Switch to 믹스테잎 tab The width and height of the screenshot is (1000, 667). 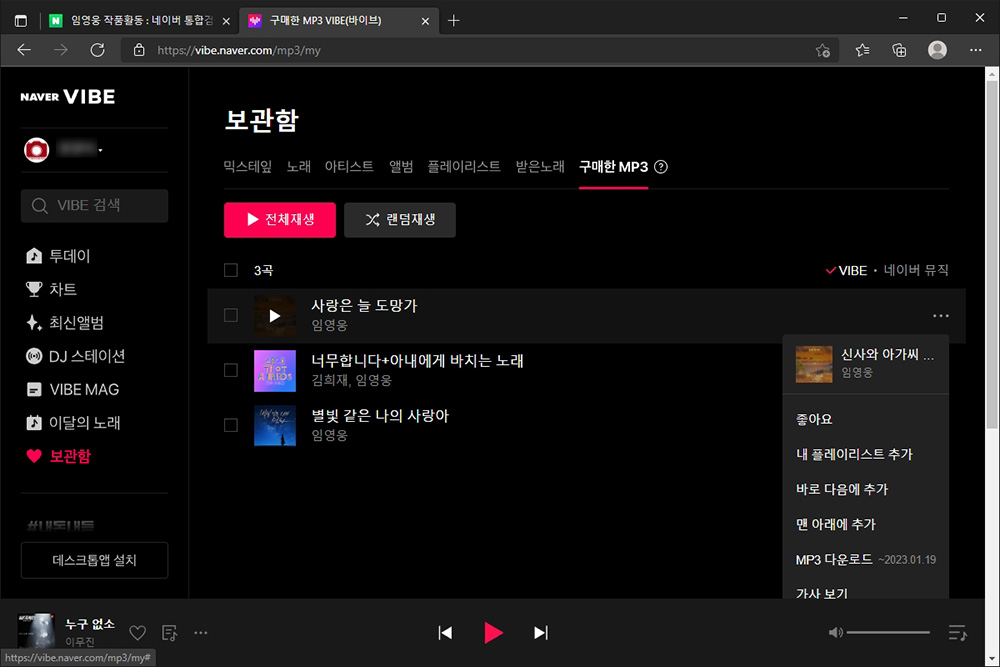(247, 166)
